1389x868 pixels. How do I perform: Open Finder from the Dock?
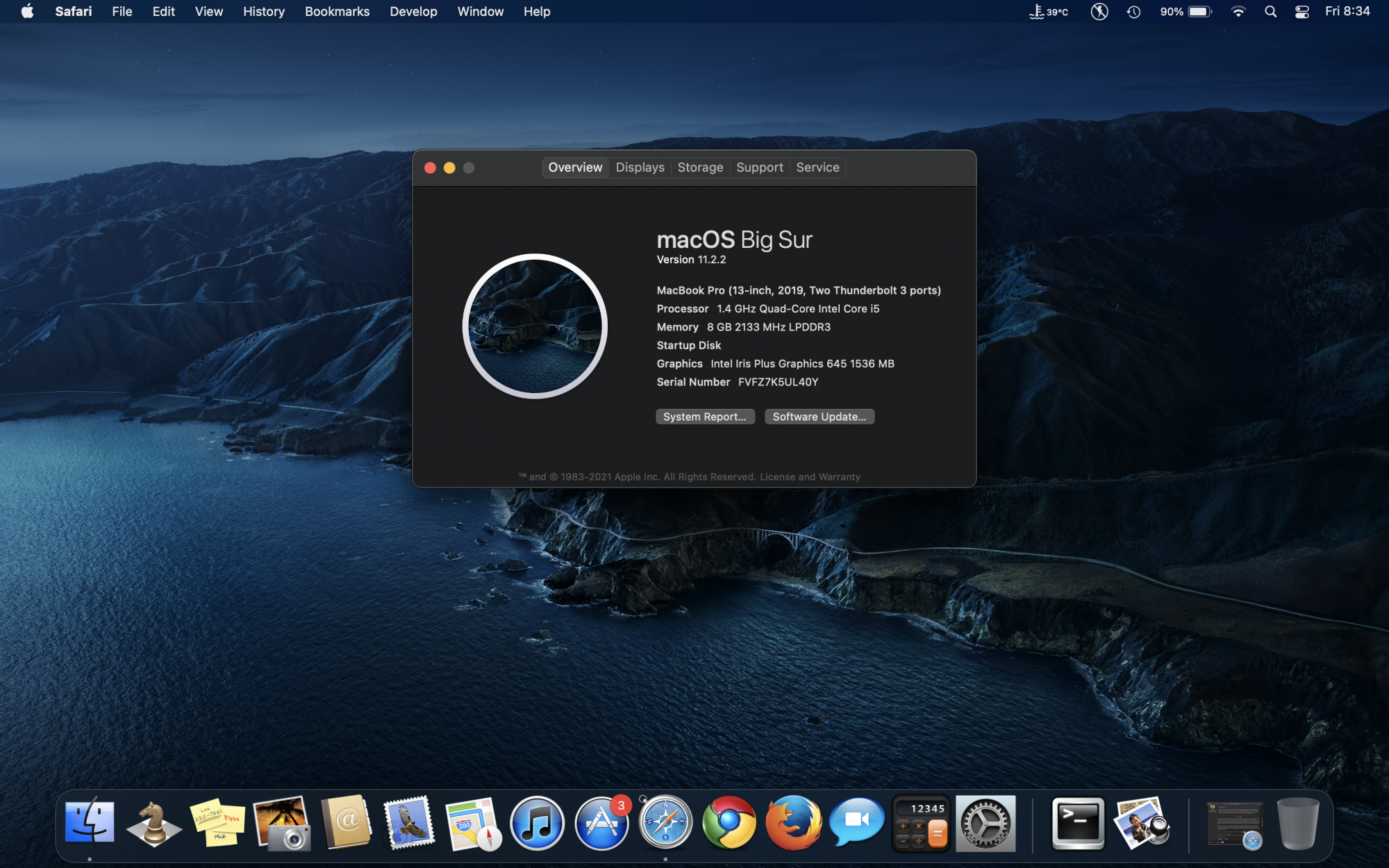[x=90, y=823]
